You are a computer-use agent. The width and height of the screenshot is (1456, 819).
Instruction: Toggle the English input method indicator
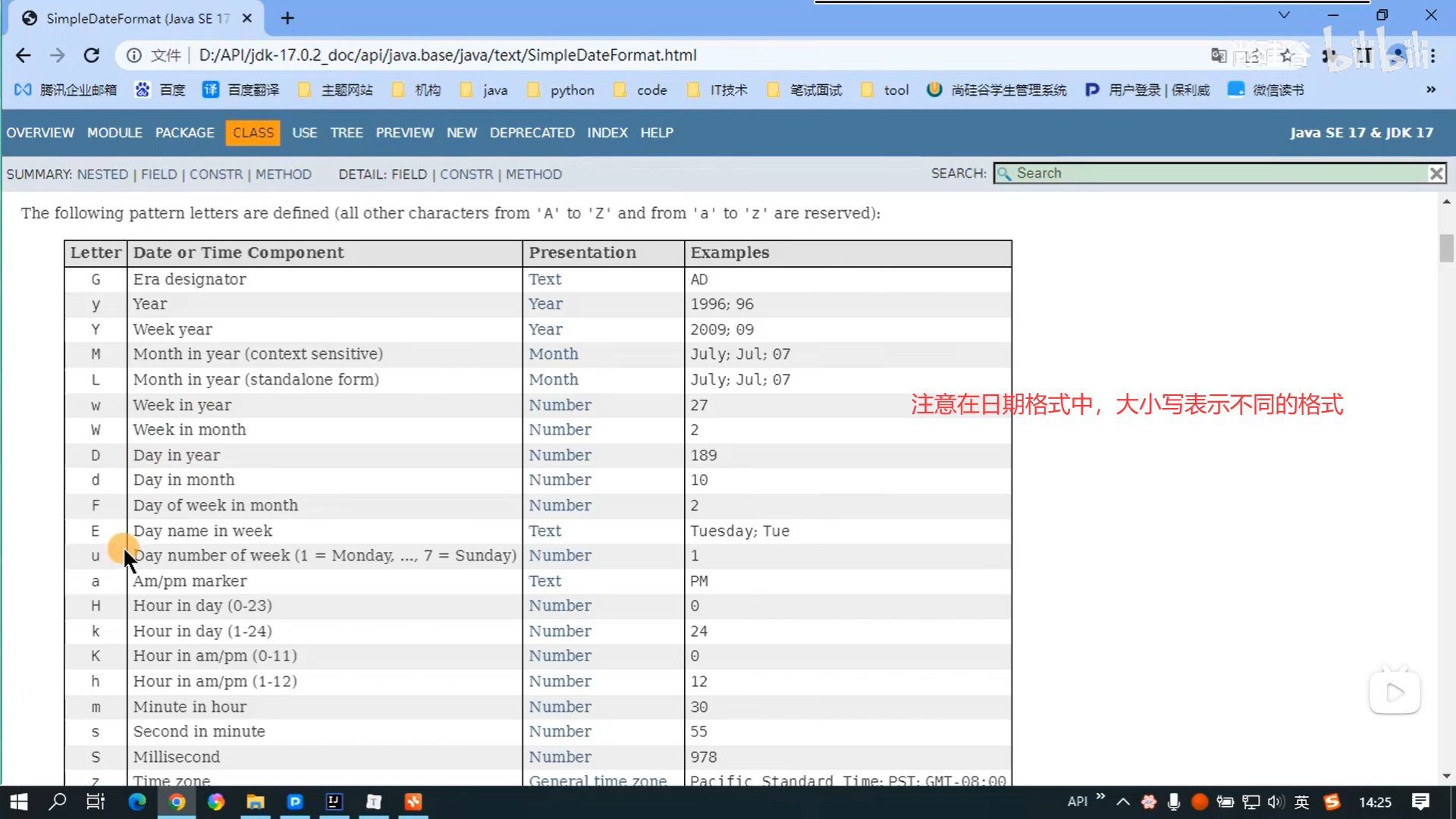coord(1302,802)
